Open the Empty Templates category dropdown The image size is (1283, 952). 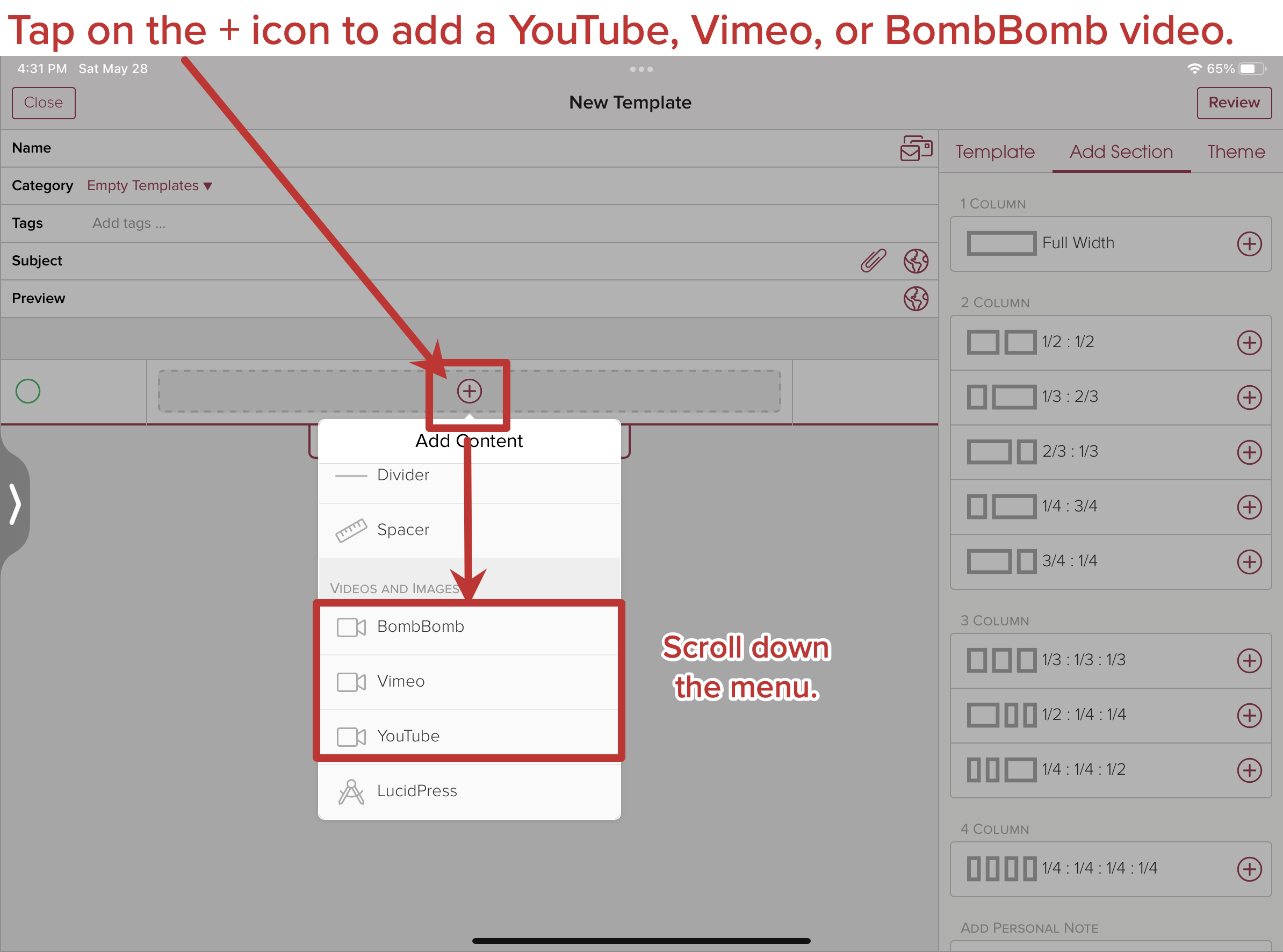pos(149,185)
